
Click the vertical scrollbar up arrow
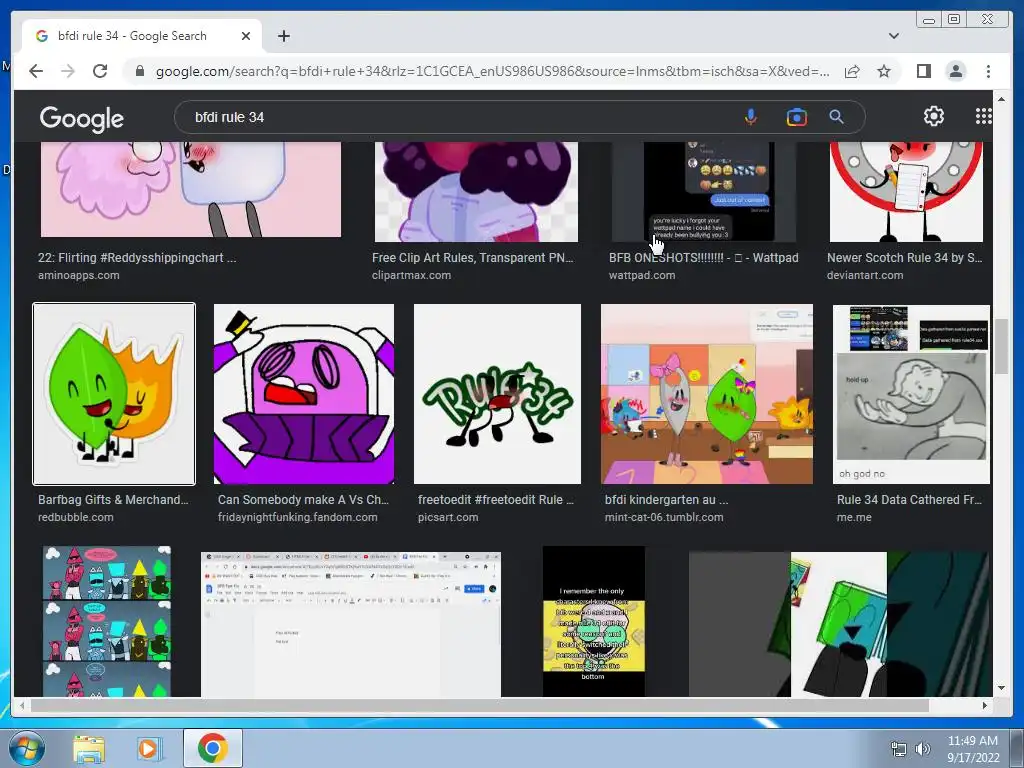point(1001,99)
